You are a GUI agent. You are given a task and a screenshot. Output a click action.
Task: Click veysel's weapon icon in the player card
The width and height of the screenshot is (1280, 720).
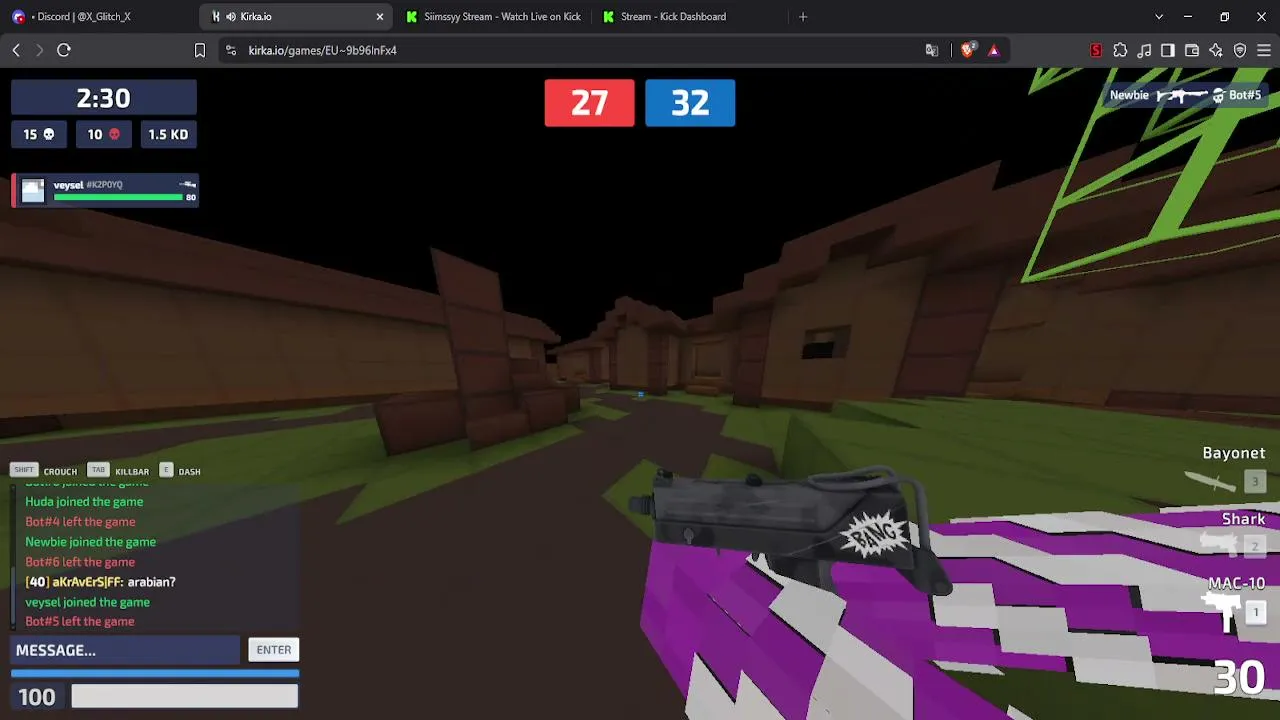point(187,184)
